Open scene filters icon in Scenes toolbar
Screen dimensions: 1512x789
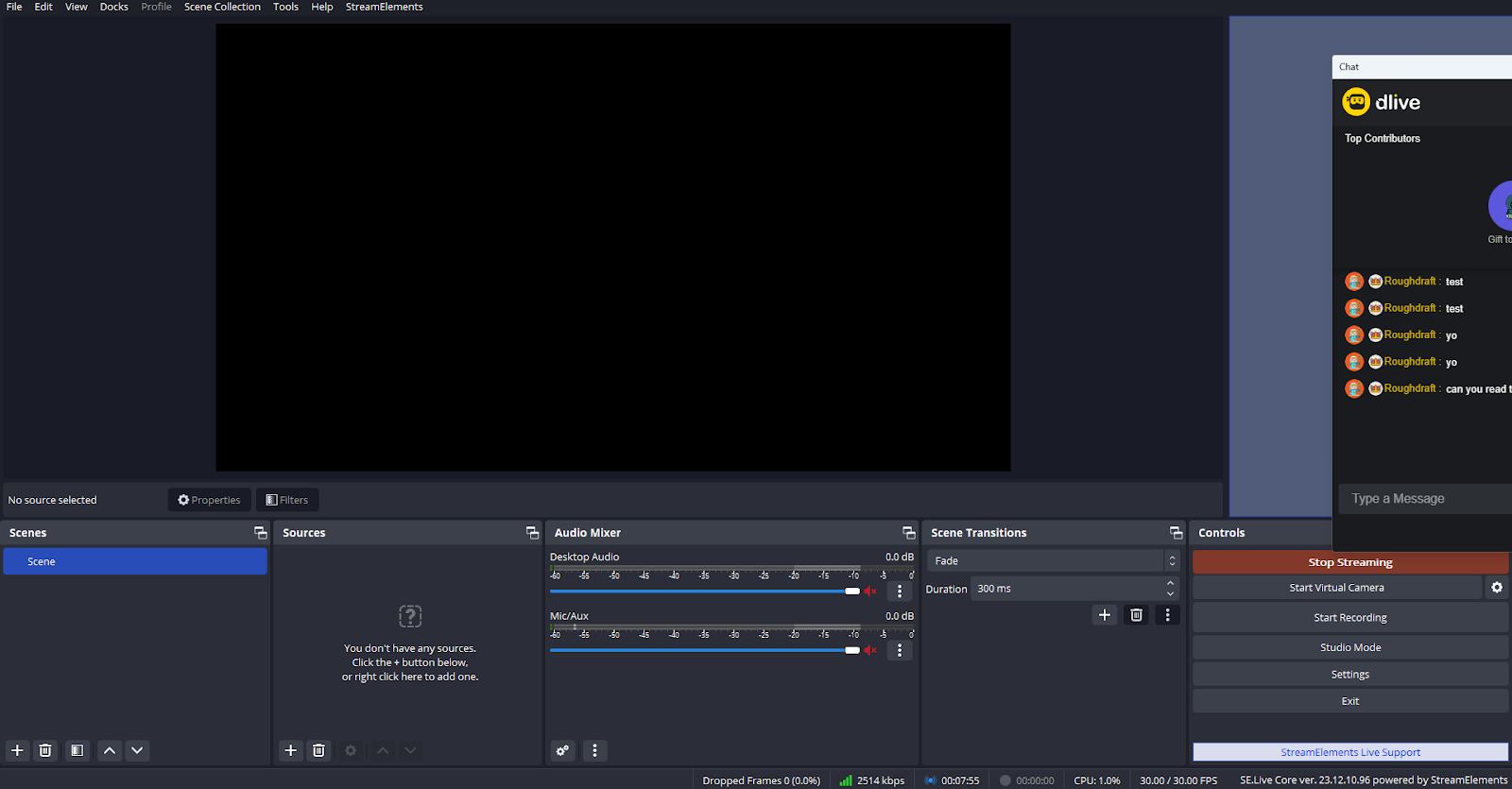[77, 750]
